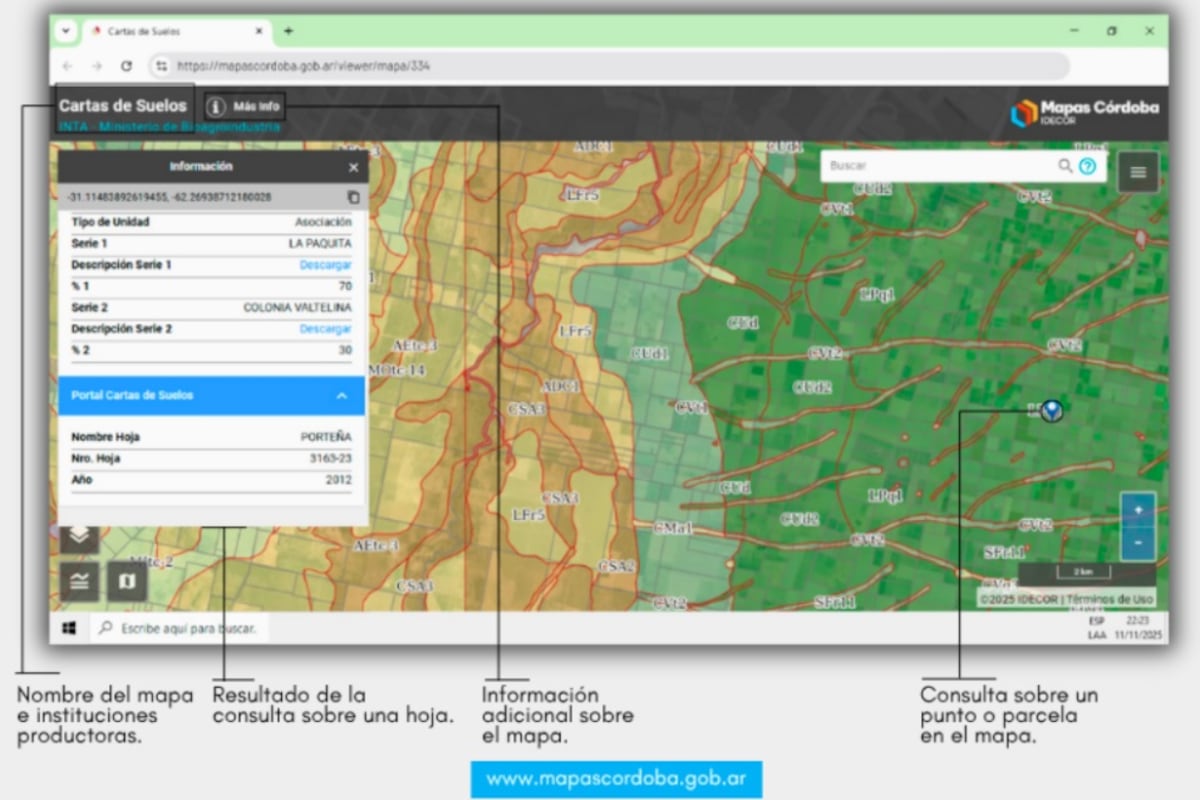Download the Descripción Serie 2 file

click(326, 329)
